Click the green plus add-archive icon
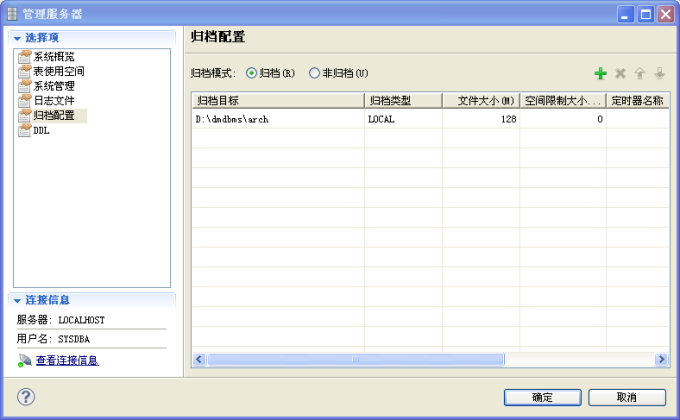The image size is (680, 420). (x=600, y=73)
